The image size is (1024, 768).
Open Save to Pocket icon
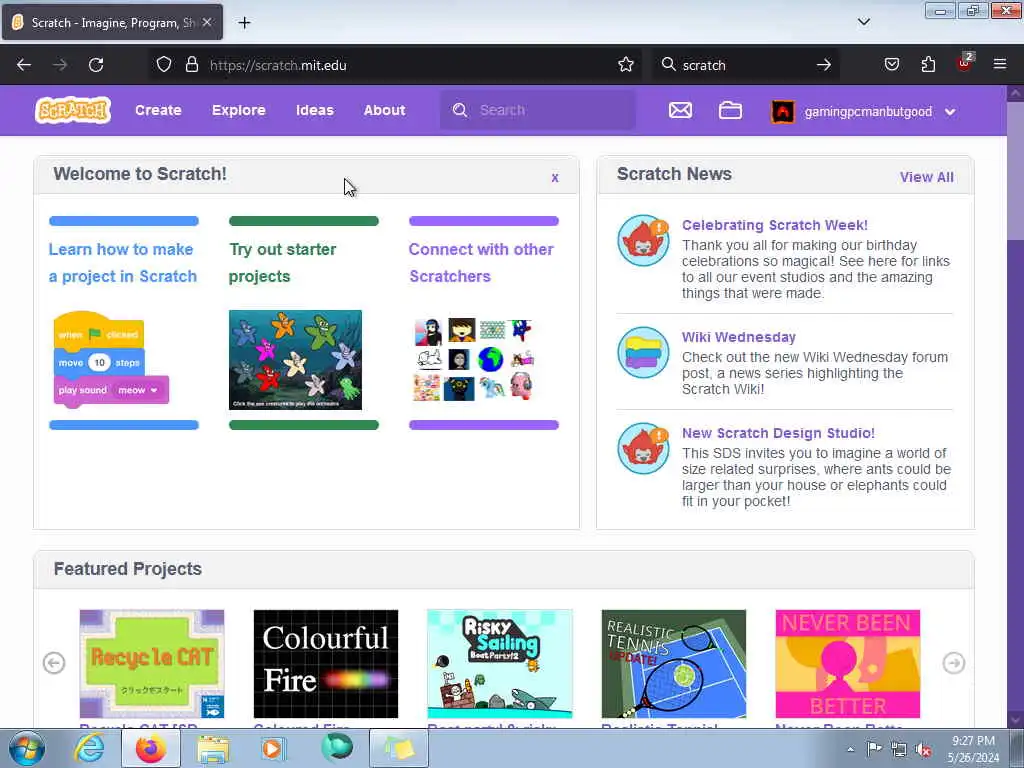click(891, 65)
